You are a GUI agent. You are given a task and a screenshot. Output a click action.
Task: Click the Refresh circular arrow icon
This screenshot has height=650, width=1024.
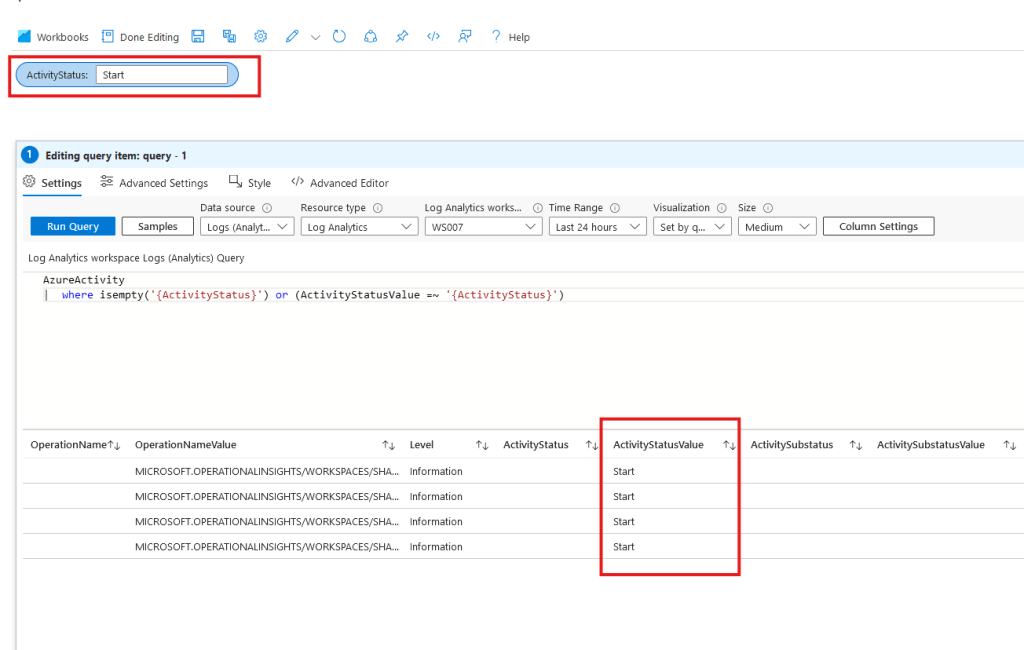(x=339, y=37)
